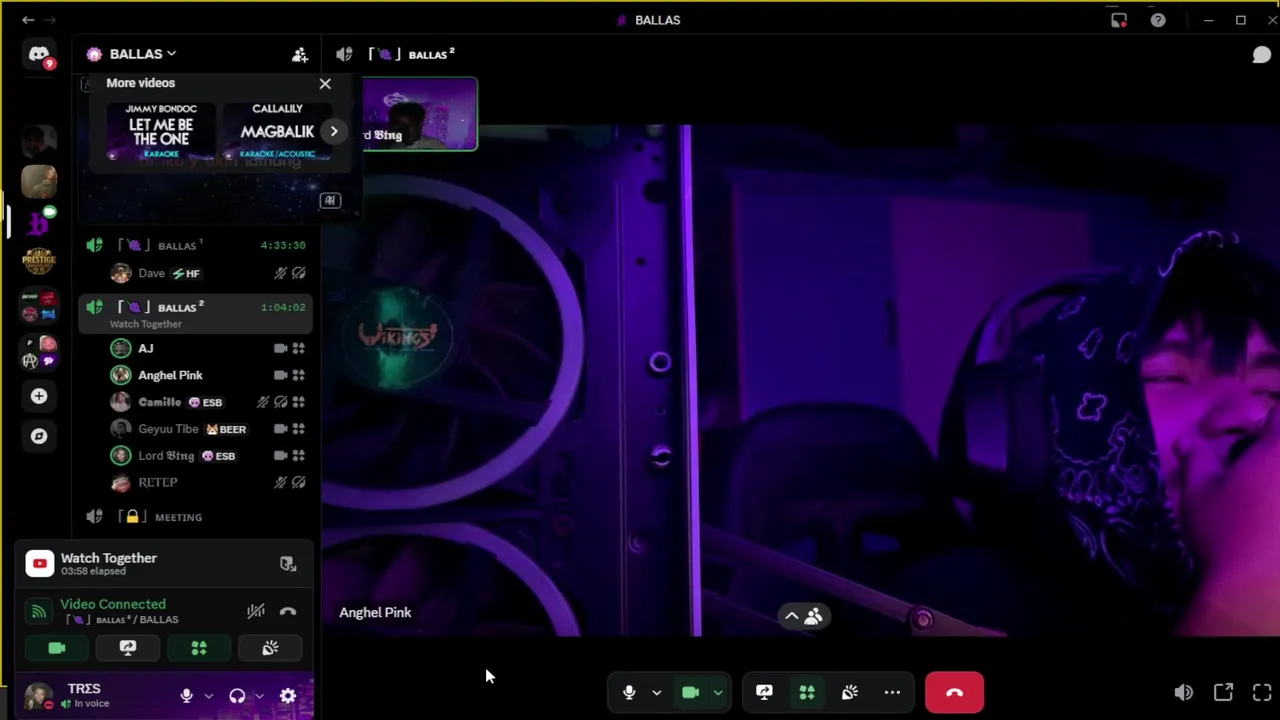Expand microphone options in call control bar
1280x720 pixels.
click(656, 692)
